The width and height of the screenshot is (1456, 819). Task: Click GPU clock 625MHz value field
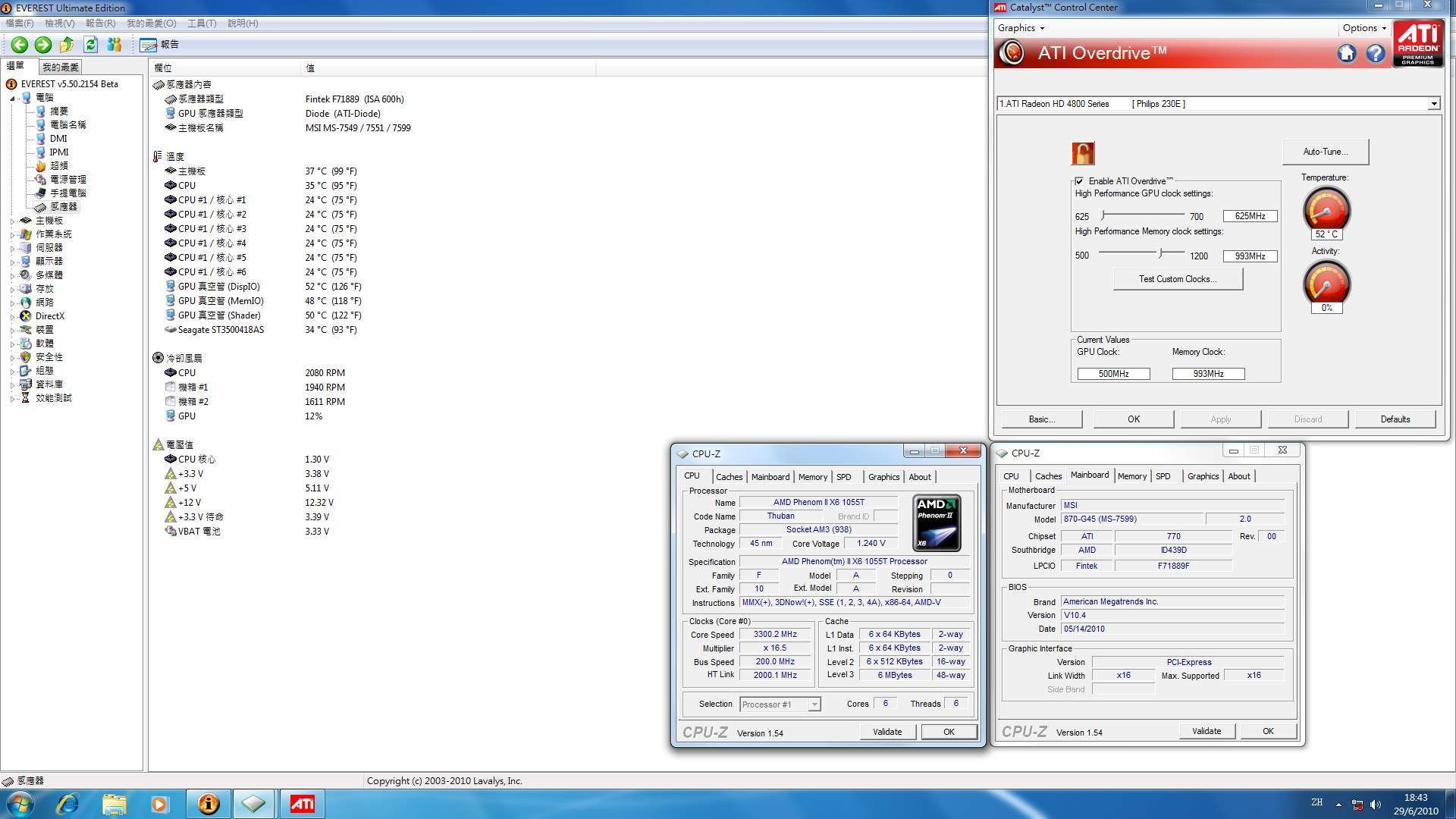coord(1250,217)
